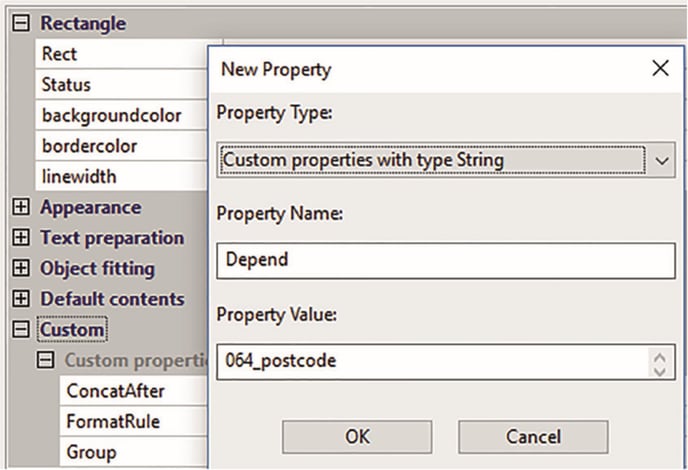Select the FormatRule custom property
The width and height of the screenshot is (688, 470).
pyautogui.click(x=134, y=421)
